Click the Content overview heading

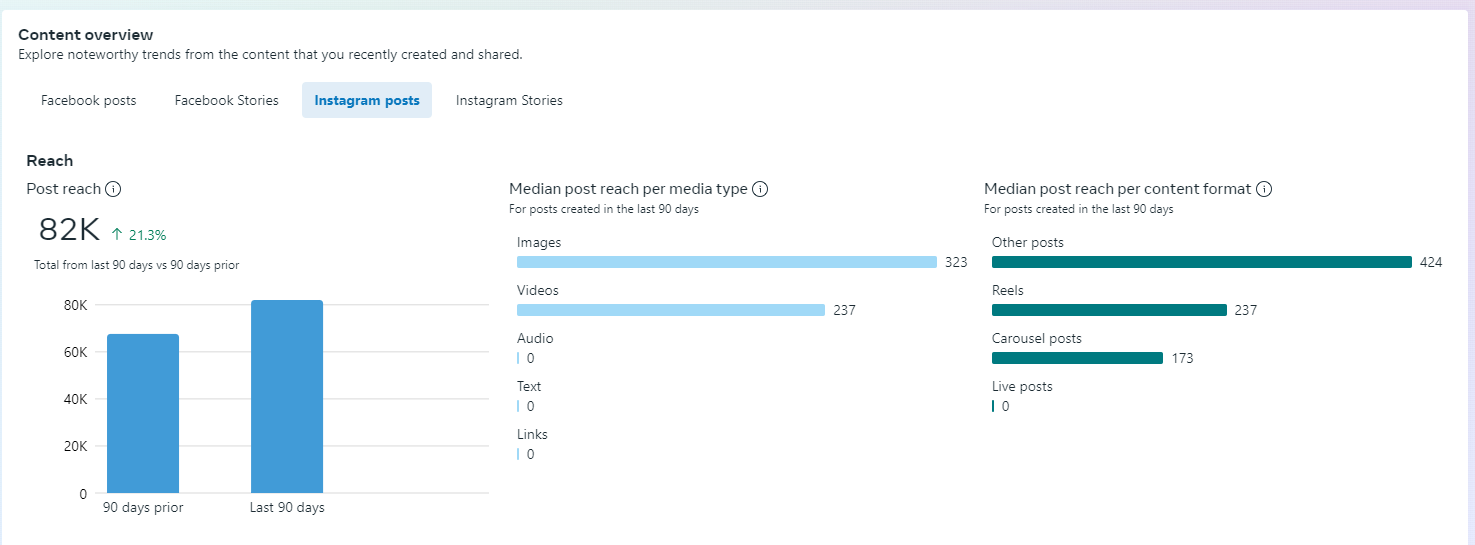[x=86, y=35]
